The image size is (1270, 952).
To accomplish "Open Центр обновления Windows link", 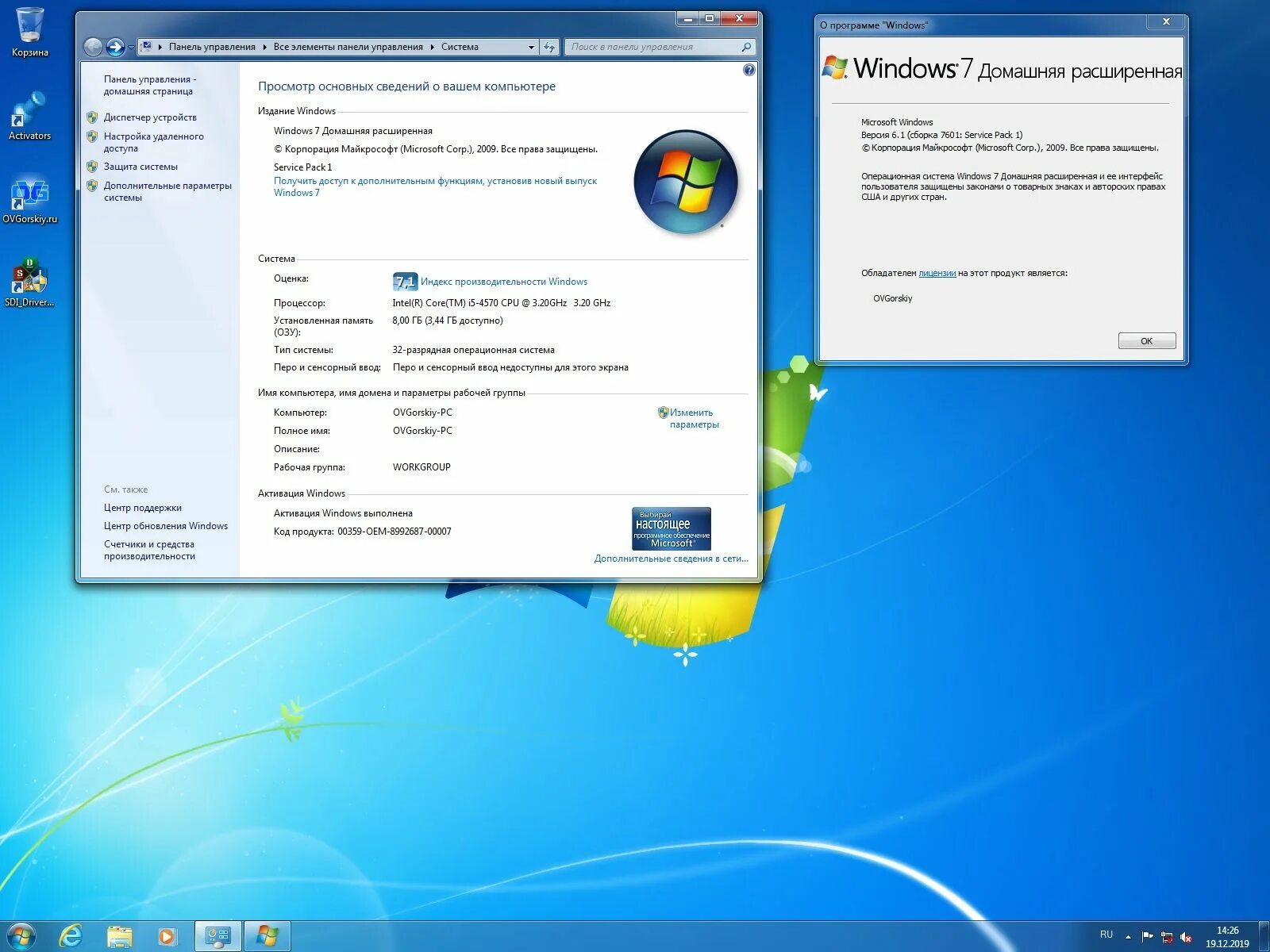I will [x=166, y=526].
